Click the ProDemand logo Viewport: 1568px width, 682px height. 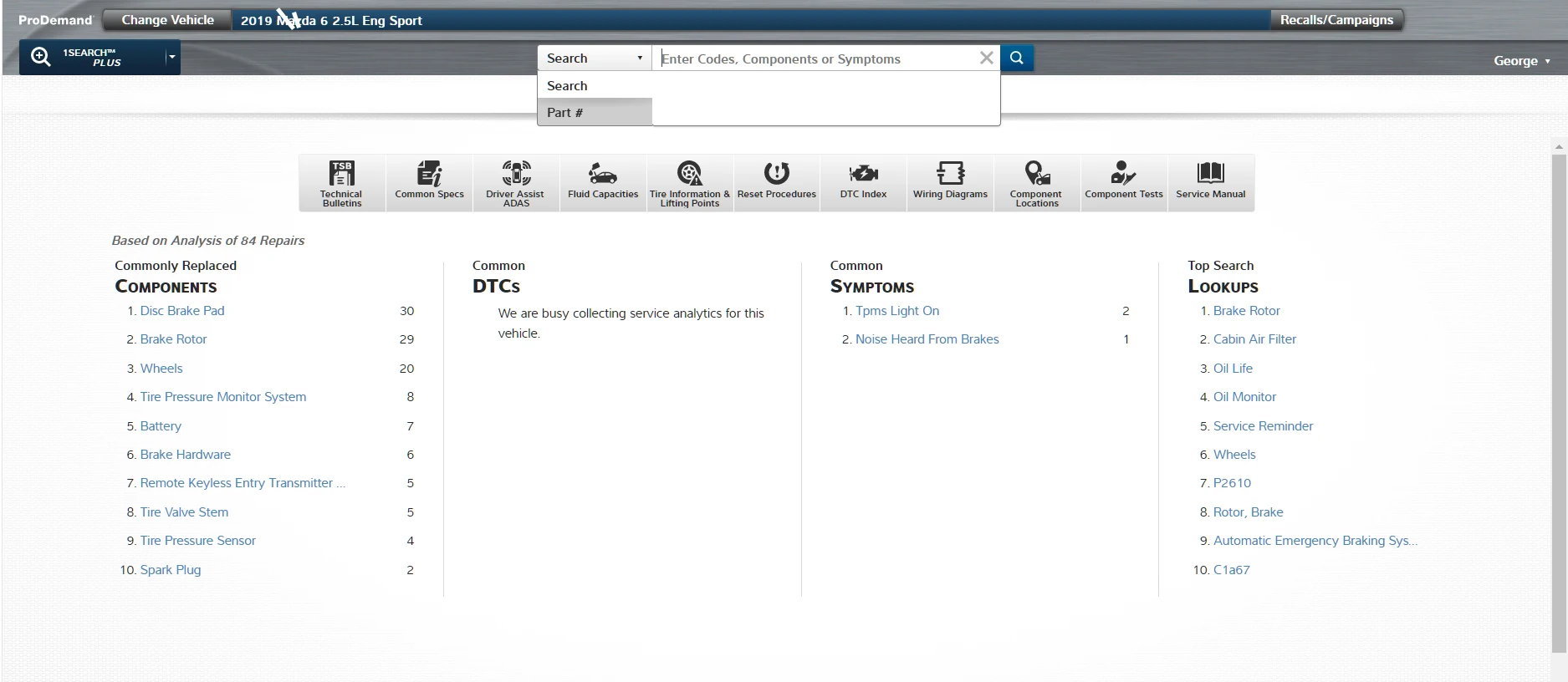pos(55,20)
